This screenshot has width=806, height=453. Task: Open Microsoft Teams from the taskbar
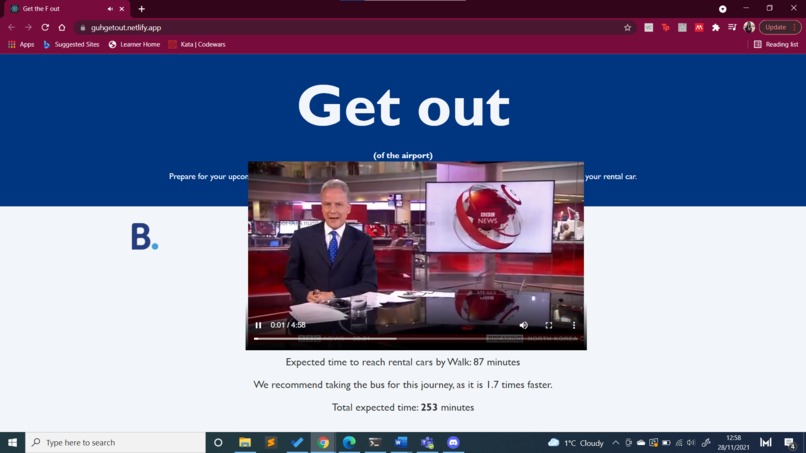[x=427, y=442]
